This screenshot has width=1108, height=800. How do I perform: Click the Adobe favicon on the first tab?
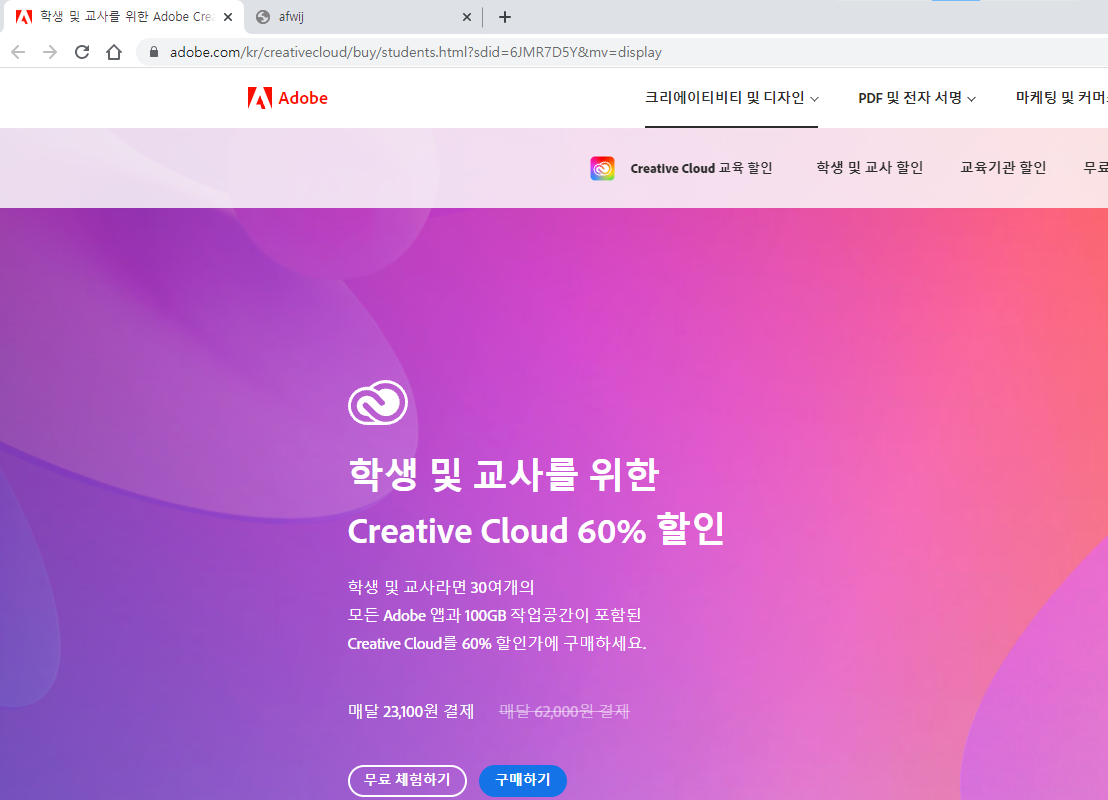coord(24,17)
